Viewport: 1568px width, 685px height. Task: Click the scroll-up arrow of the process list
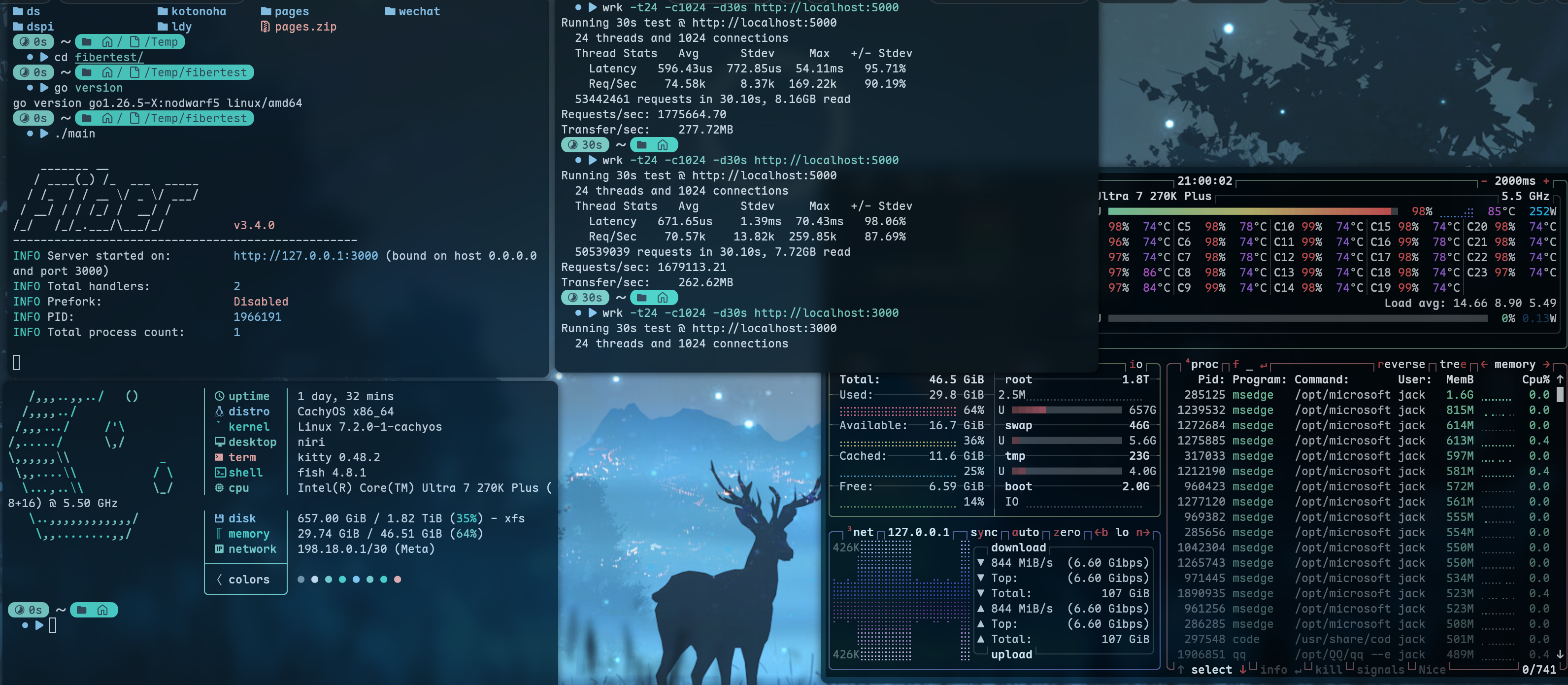(1560, 379)
